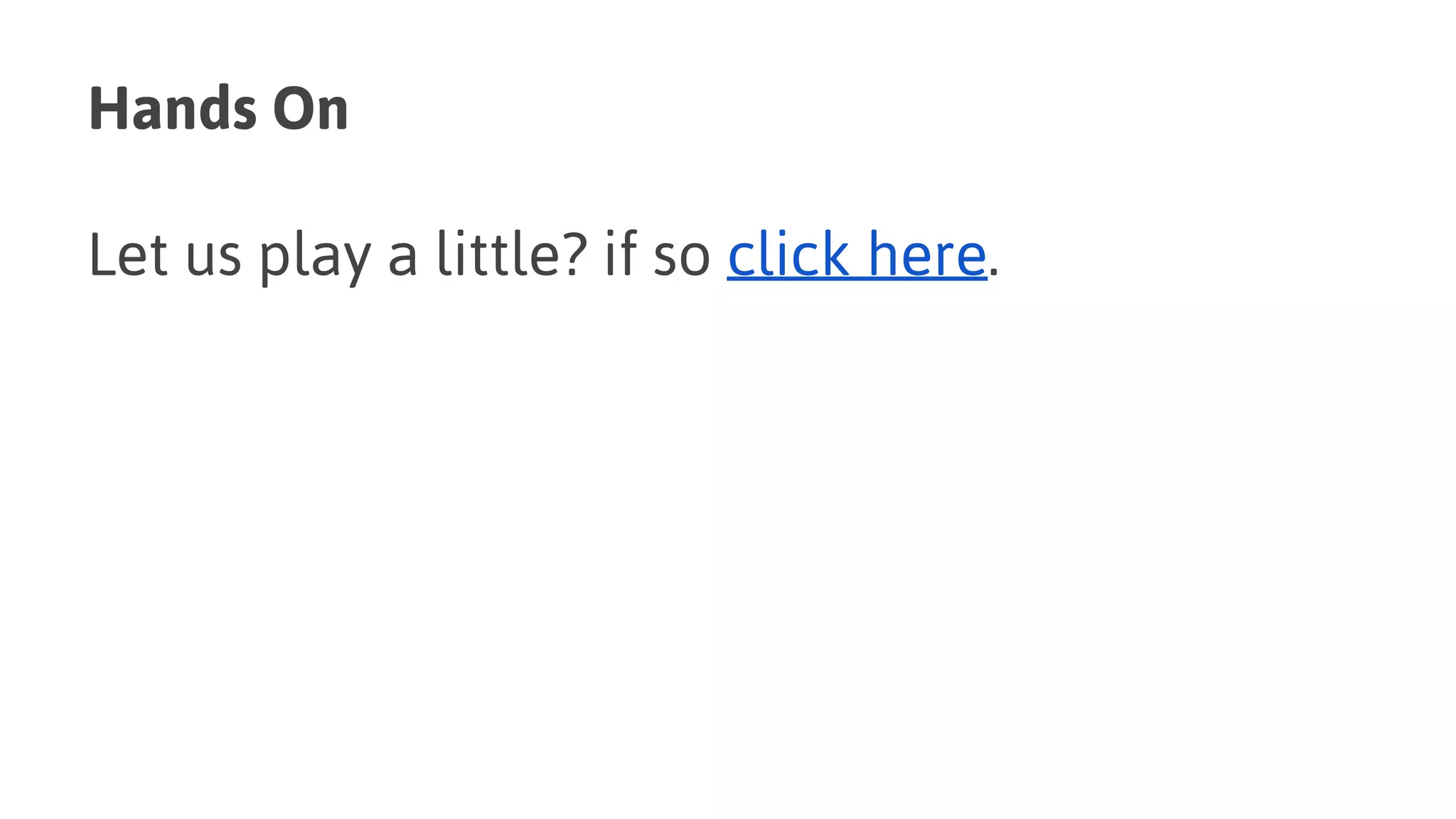Image resolution: width=1456 pixels, height=819 pixels.
Task: Click the word 'Let' in body text
Action: pyautogui.click(x=128, y=254)
